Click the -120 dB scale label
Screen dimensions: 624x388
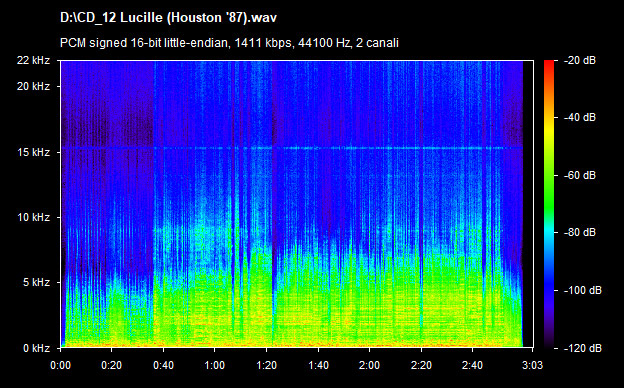coord(583,348)
